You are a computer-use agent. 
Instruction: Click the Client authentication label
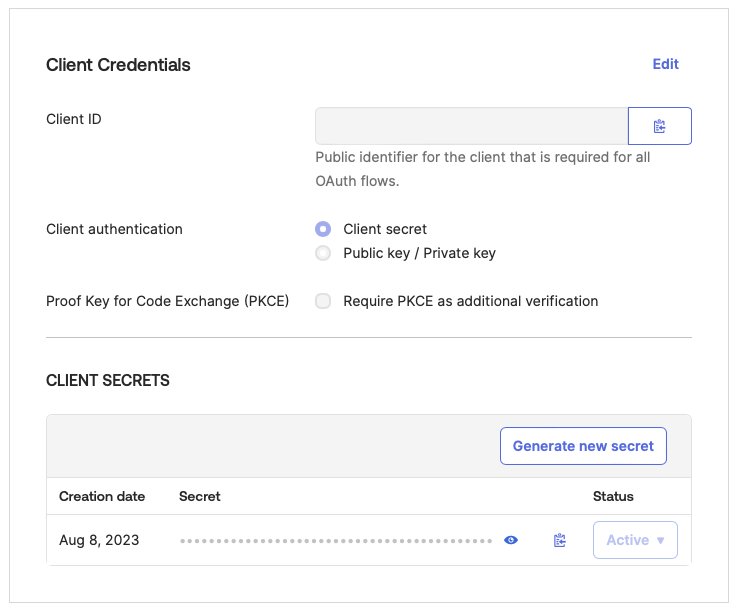pyautogui.click(x=114, y=229)
